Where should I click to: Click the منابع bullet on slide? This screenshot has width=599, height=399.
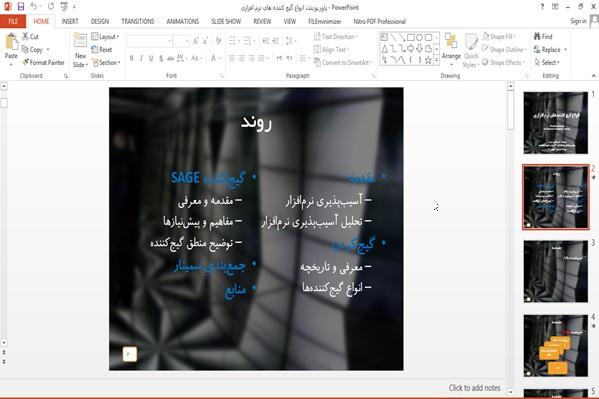(235, 290)
